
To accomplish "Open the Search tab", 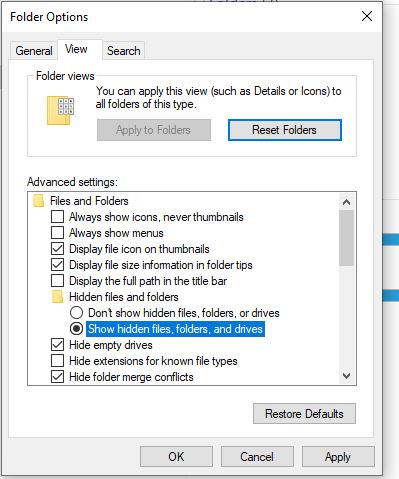I will pyautogui.click(x=124, y=51).
